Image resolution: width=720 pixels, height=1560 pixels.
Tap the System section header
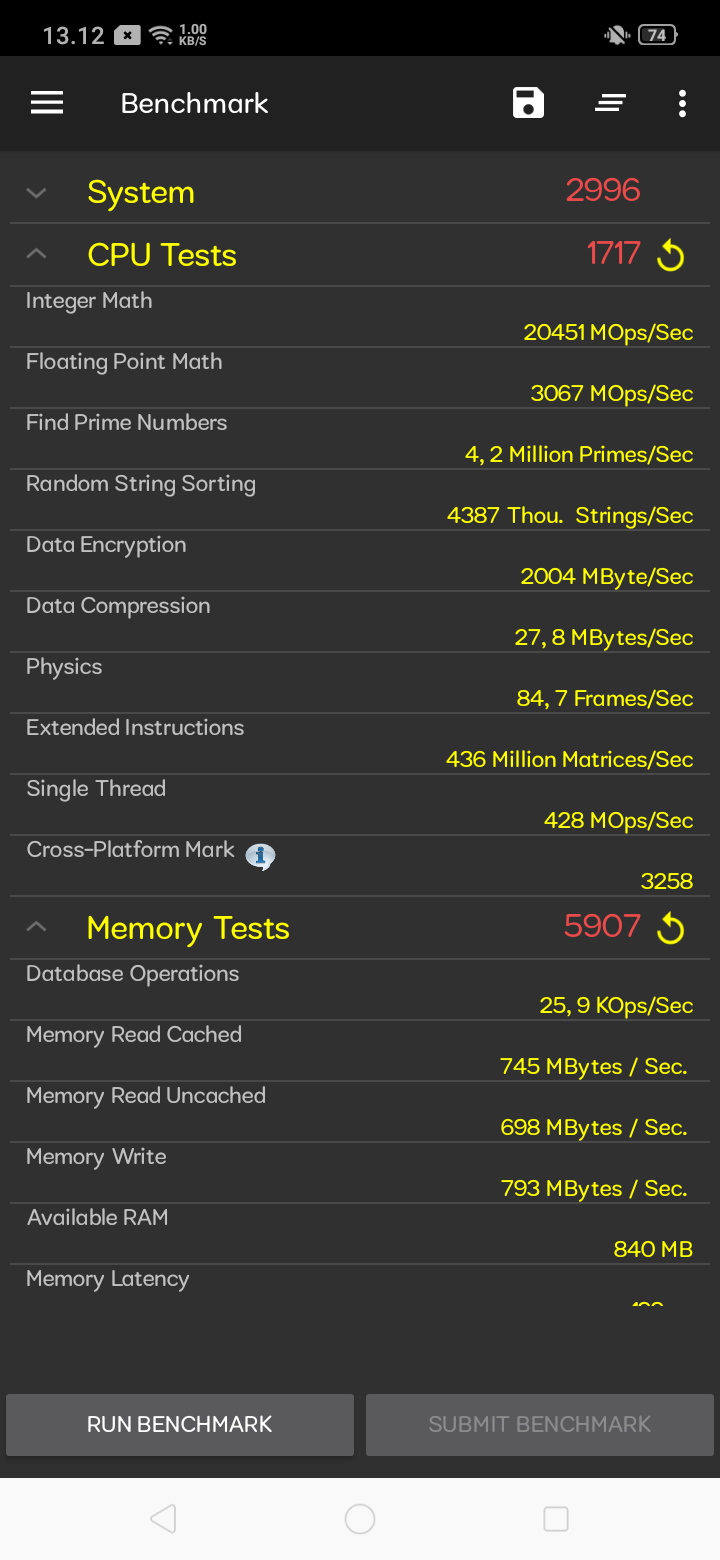[x=360, y=192]
